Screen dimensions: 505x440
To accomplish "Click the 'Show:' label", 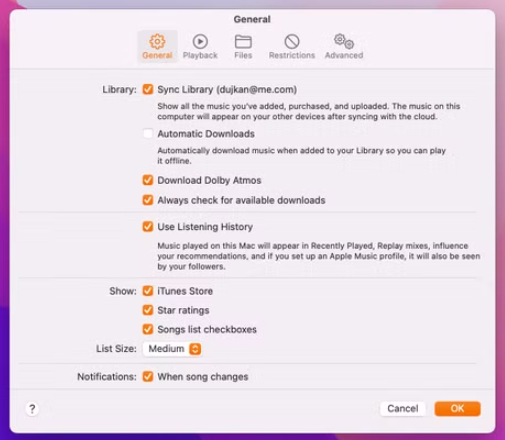I will pos(123,291).
